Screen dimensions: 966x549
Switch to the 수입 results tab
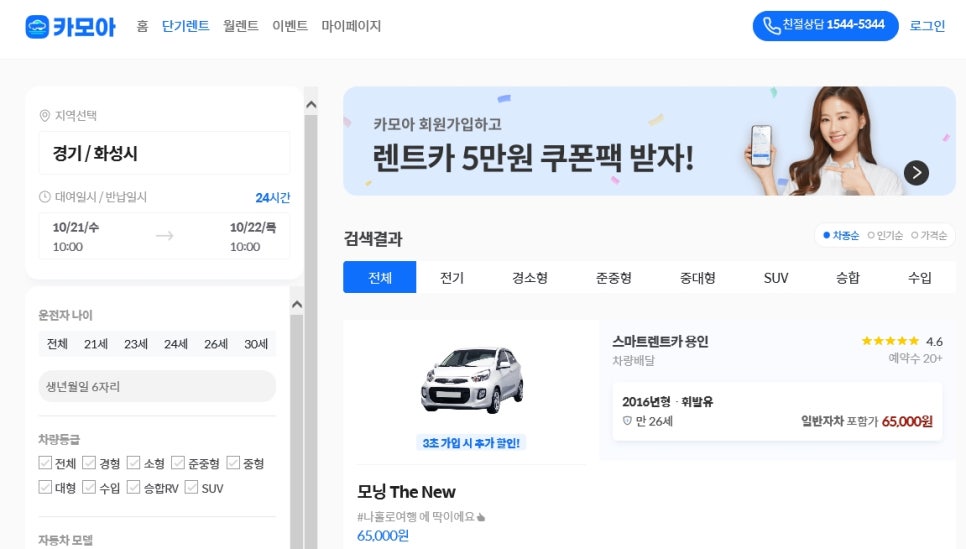920,277
